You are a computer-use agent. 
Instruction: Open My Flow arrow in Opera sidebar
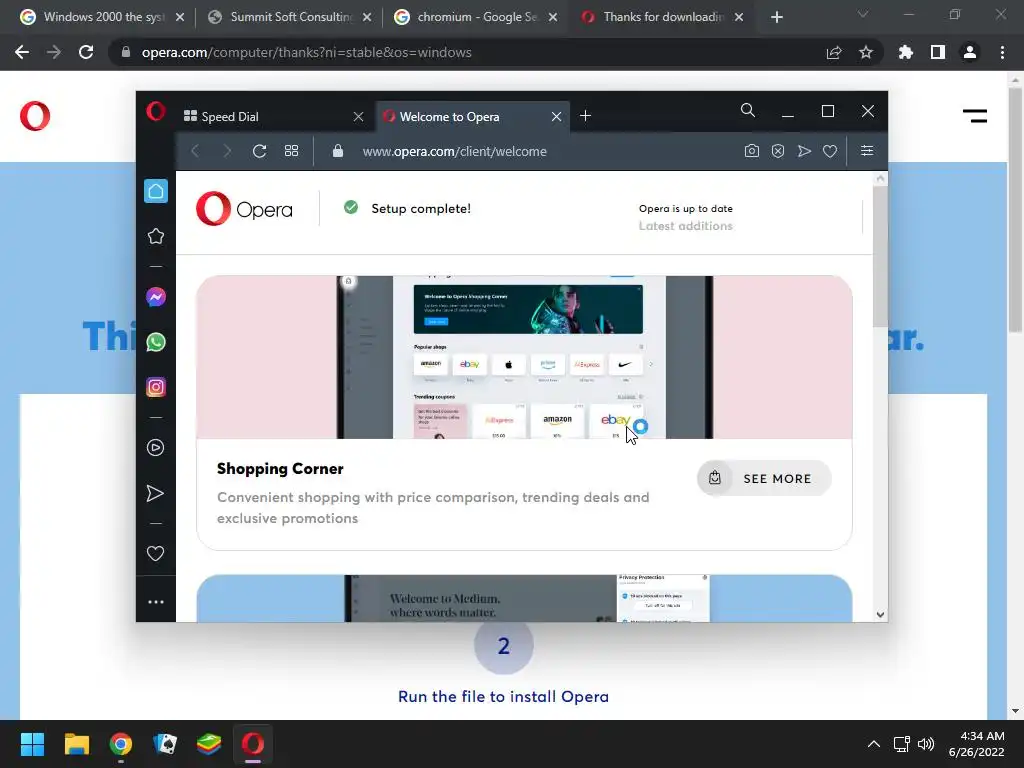tap(155, 493)
